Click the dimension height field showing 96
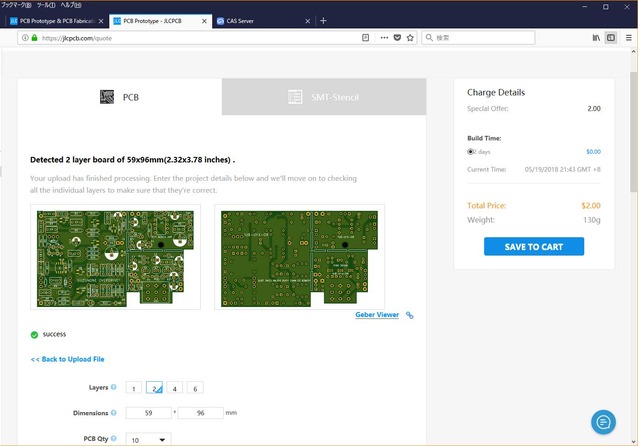 tap(201, 413)
